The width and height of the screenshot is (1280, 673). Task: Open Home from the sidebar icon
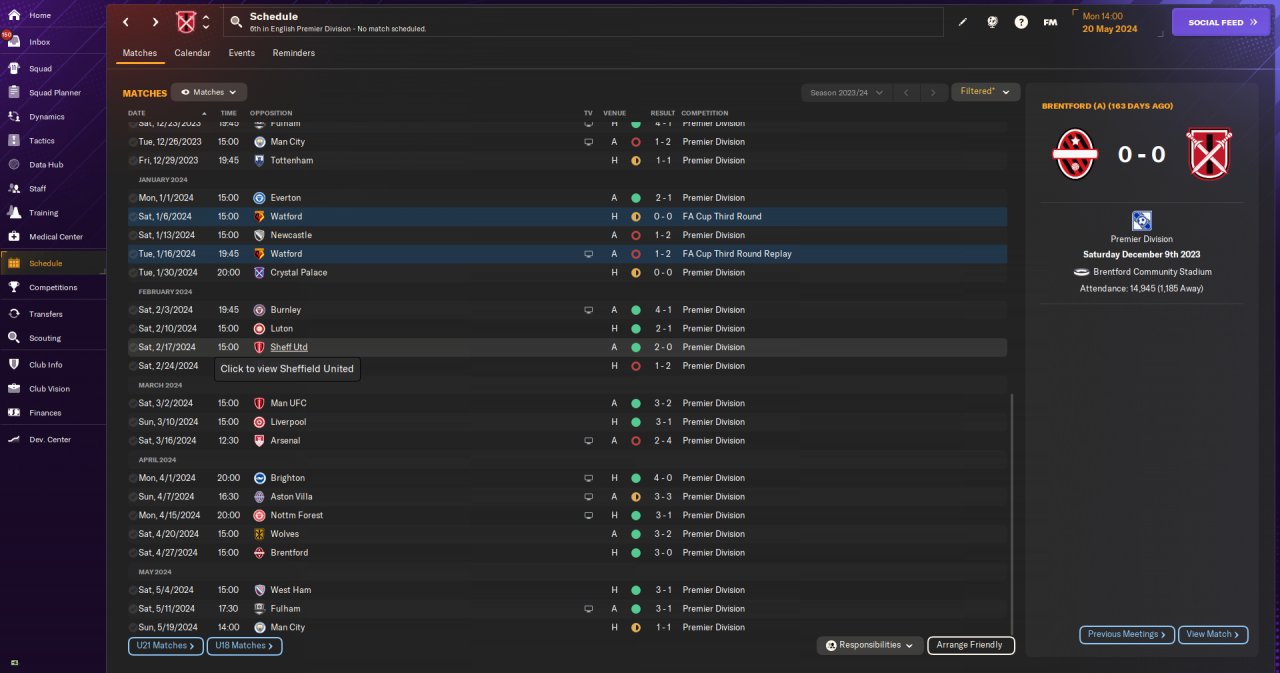[x=14, y=15]
